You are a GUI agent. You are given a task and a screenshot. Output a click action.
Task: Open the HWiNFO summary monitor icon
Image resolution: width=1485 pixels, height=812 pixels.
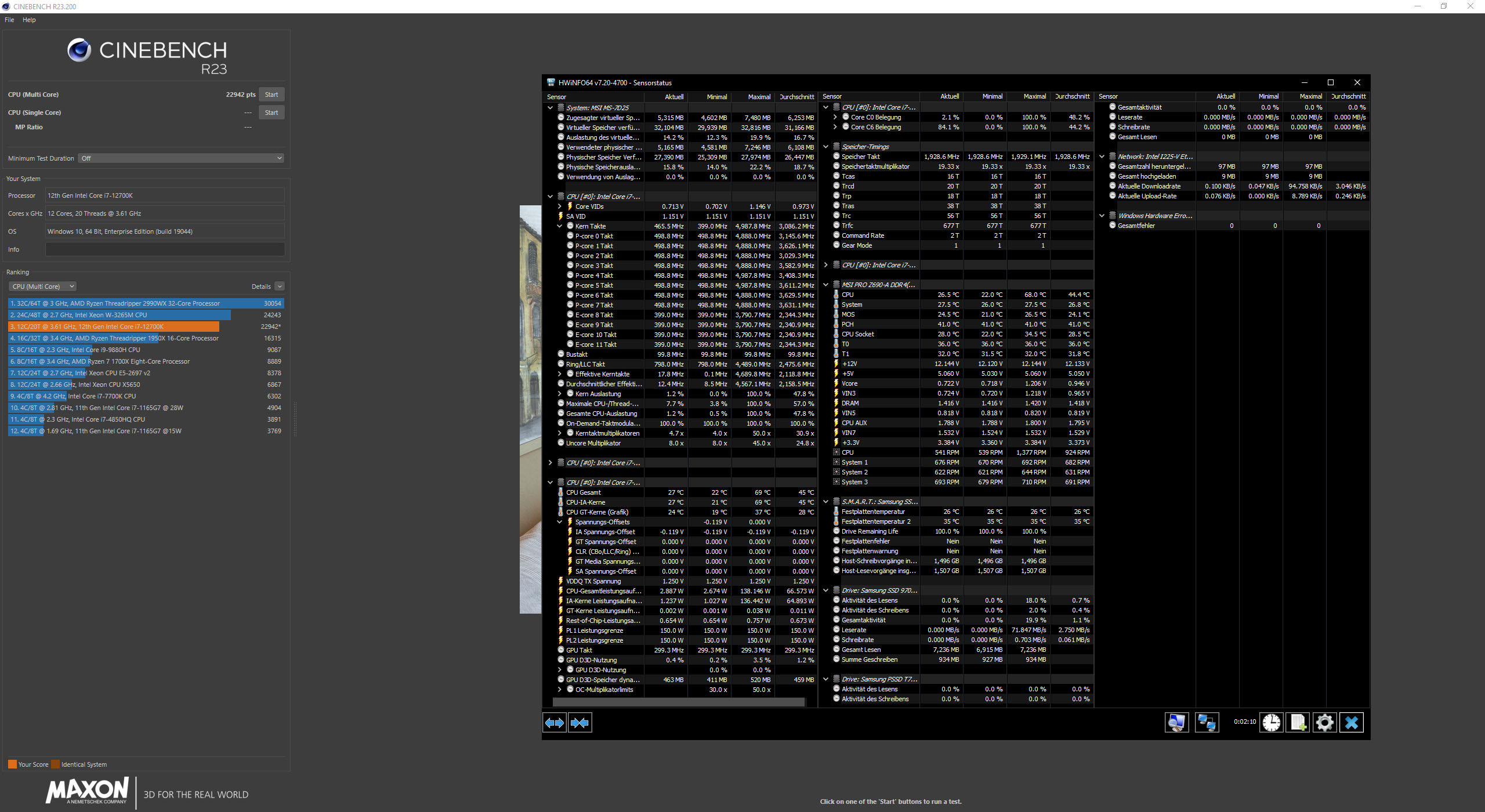[1176, 723]
